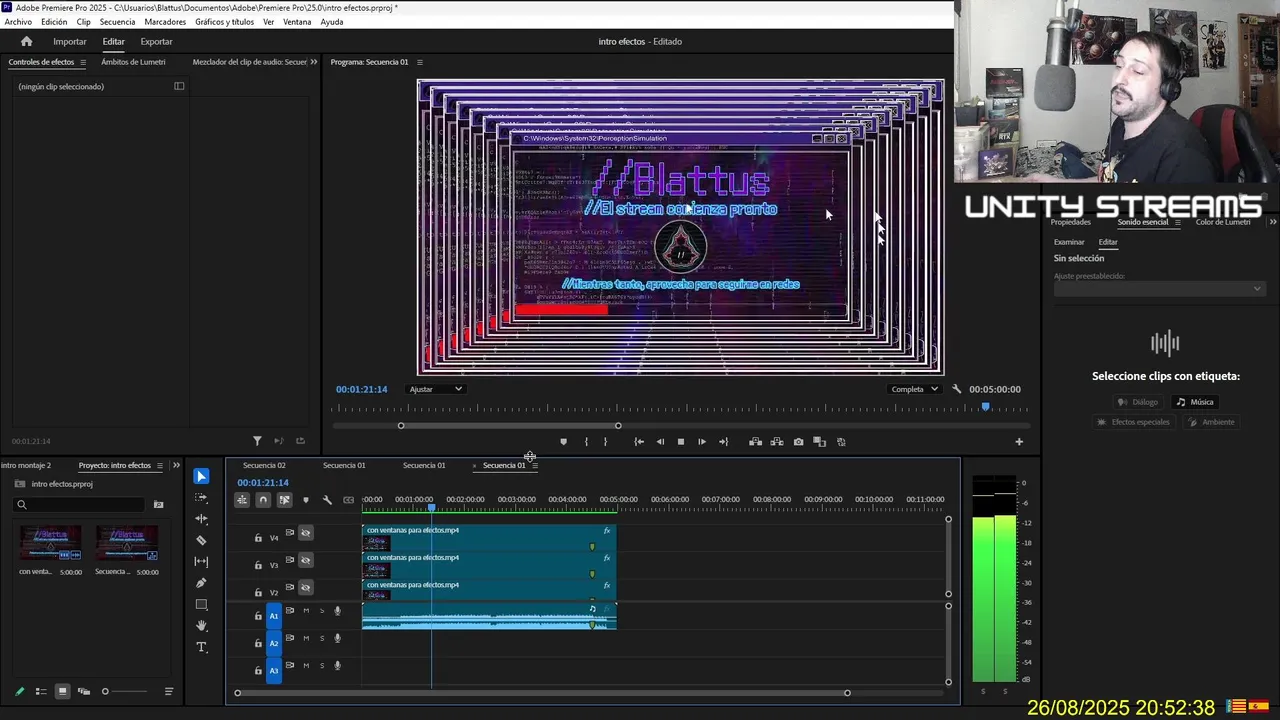Open the Secuencia menu
Image resolution: width=1280 pixels, height=720 pixels.
[x=117, y=21]
